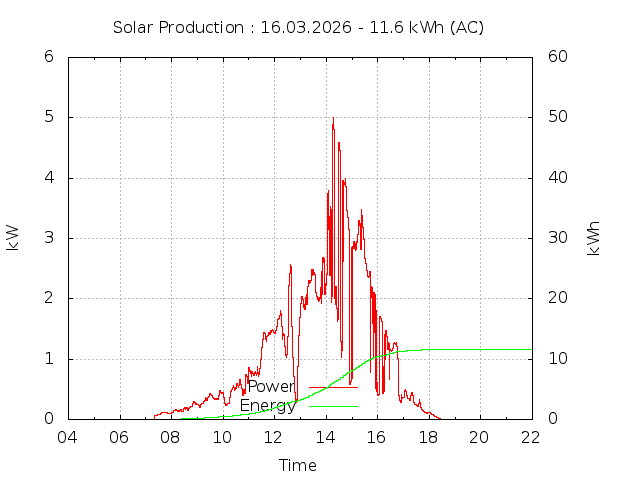Click the 18 tick on the time axis

(428, 437)
